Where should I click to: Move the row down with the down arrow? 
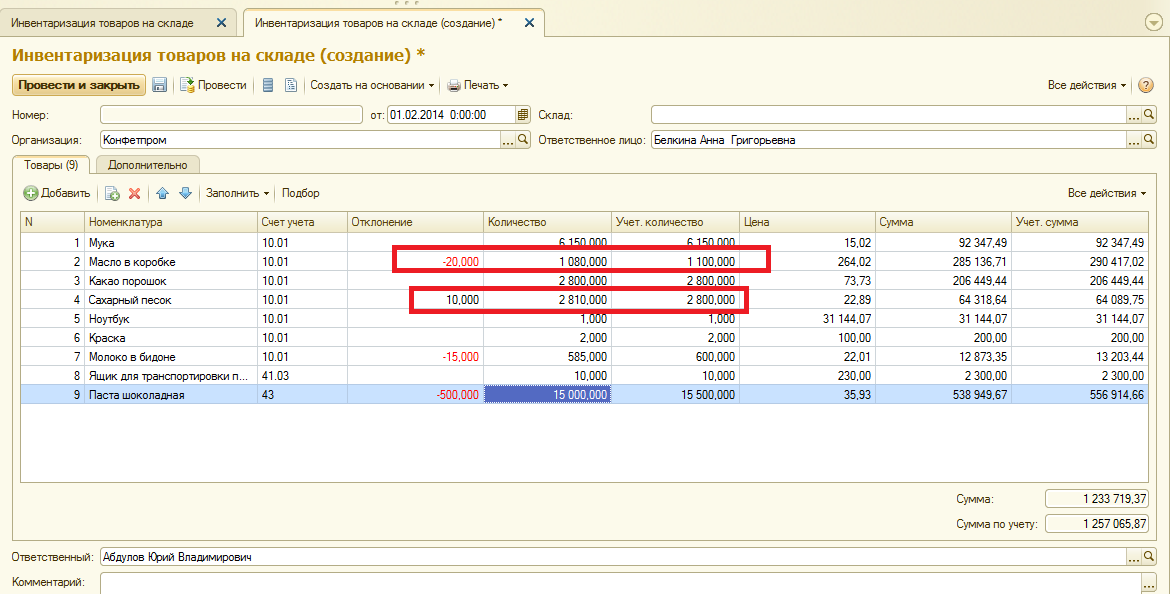click(x=186, y=193)
